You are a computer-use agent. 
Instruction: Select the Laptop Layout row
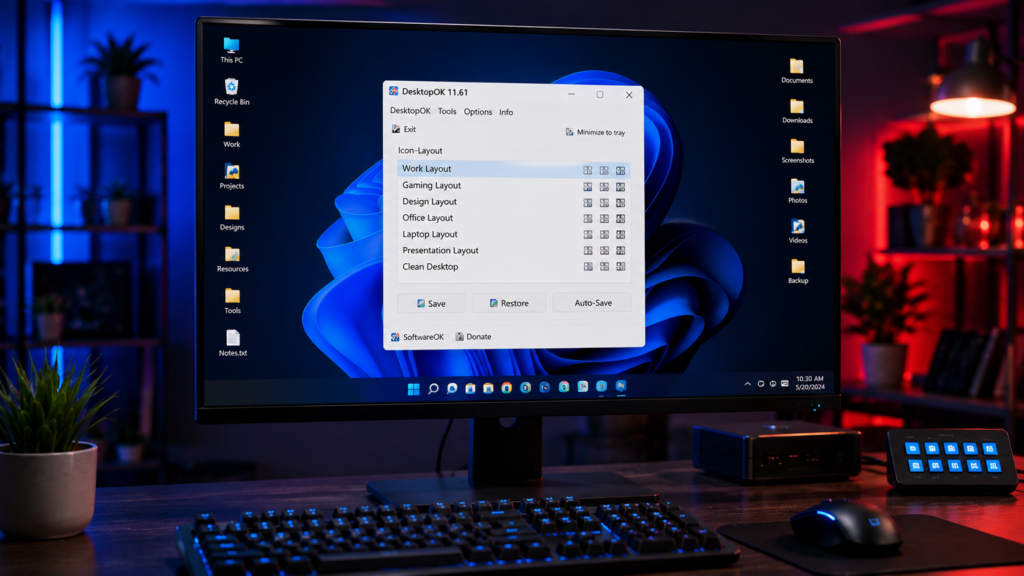[x=513, y=234]
